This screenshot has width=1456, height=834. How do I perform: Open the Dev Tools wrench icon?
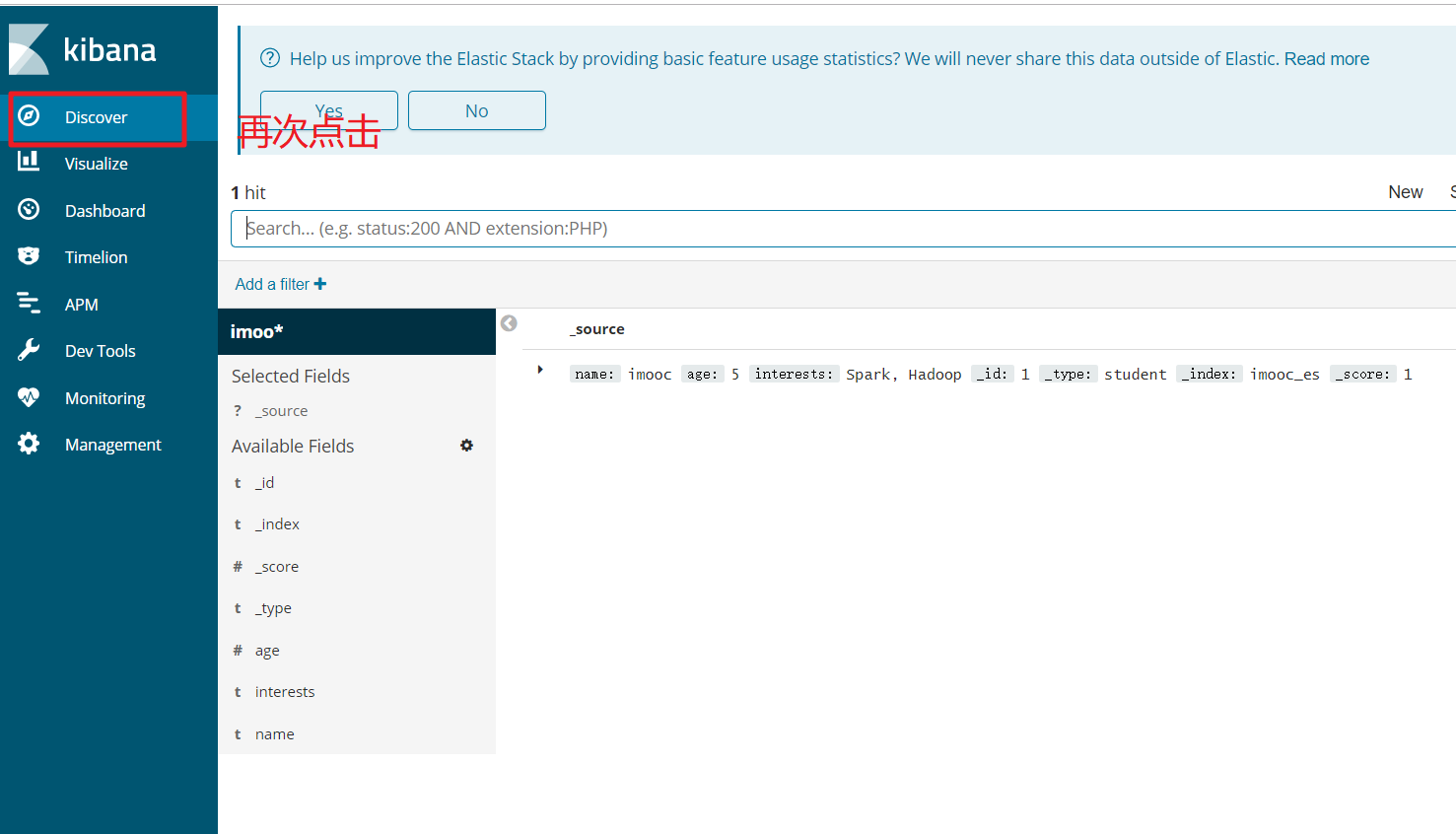(x=29, y=350)
